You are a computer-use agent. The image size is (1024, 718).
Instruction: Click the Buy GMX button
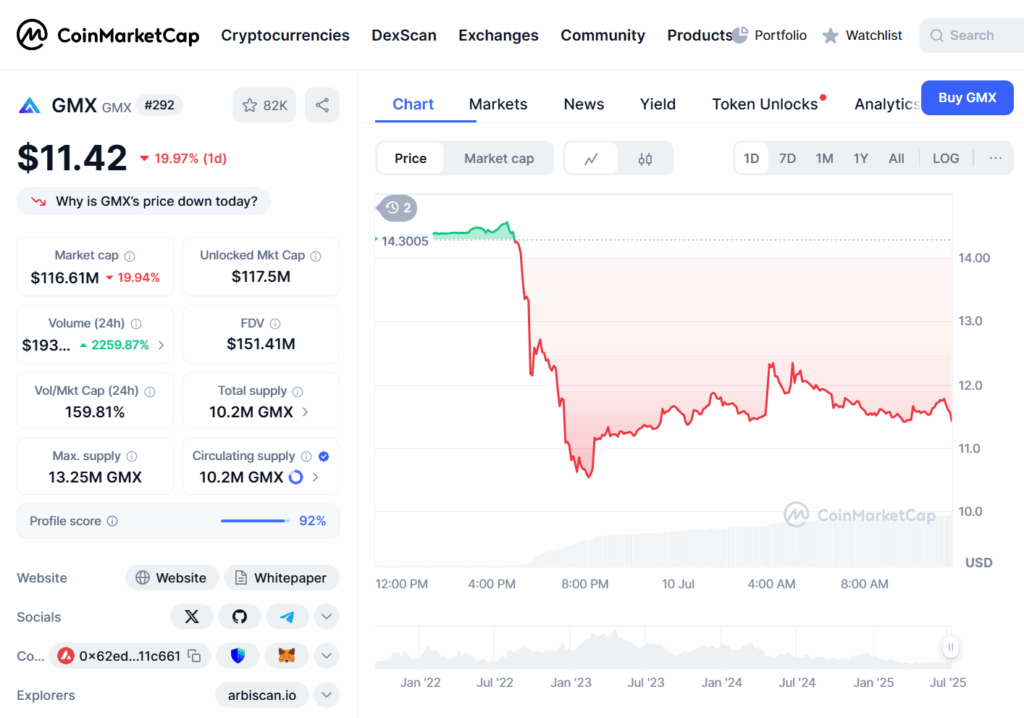967,97
